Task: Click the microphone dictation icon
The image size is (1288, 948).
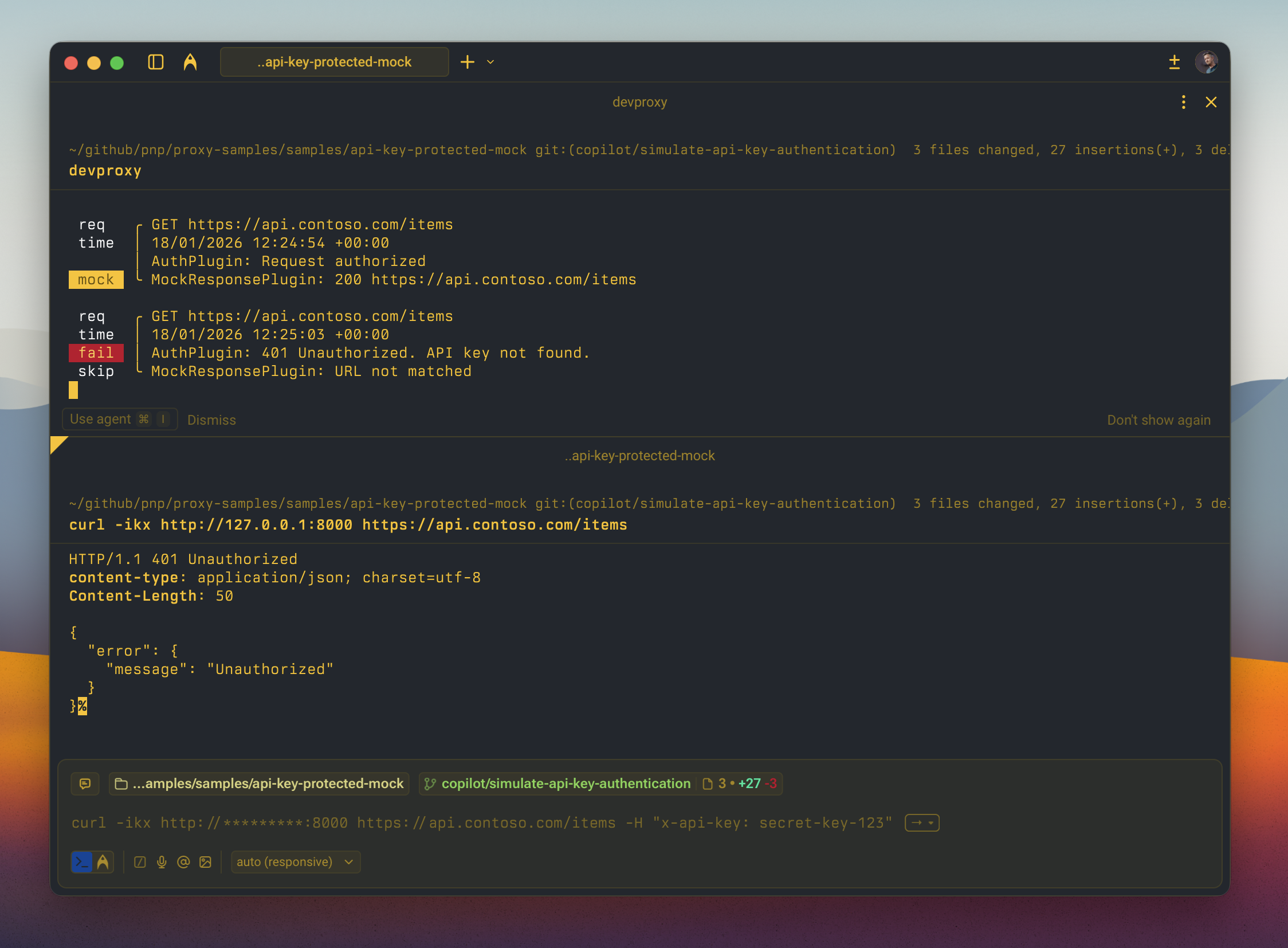Action: point(161,861)
